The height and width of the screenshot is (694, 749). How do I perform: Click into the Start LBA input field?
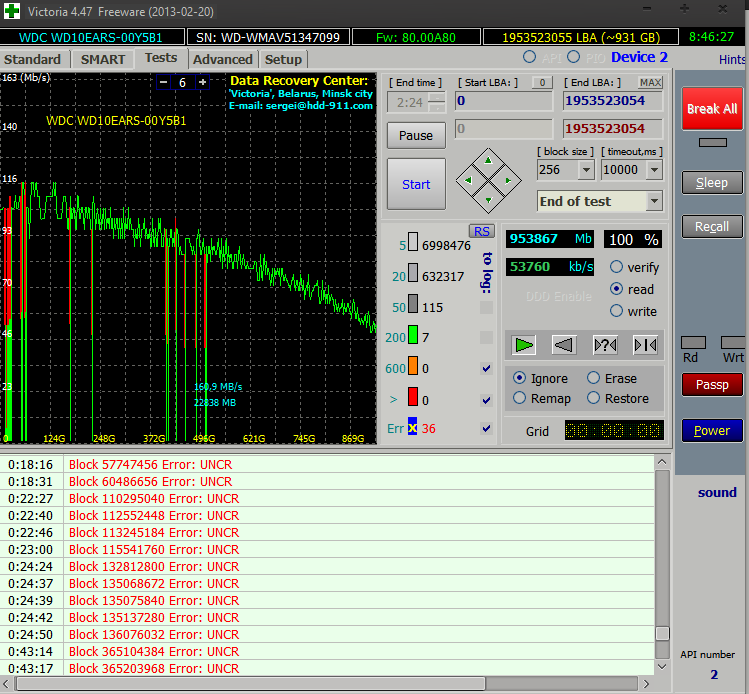click(503, 101)
